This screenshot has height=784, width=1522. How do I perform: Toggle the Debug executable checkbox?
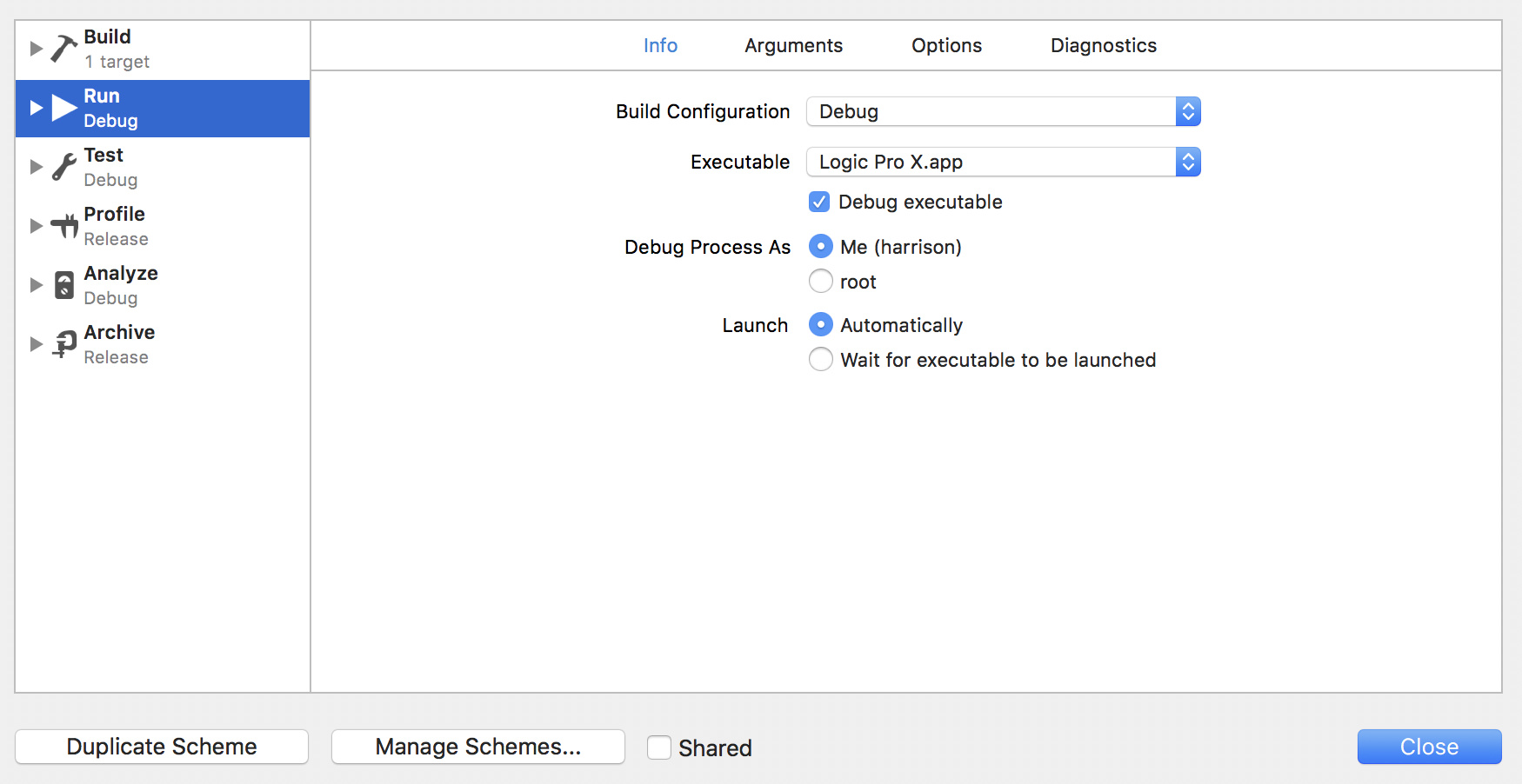819,203
